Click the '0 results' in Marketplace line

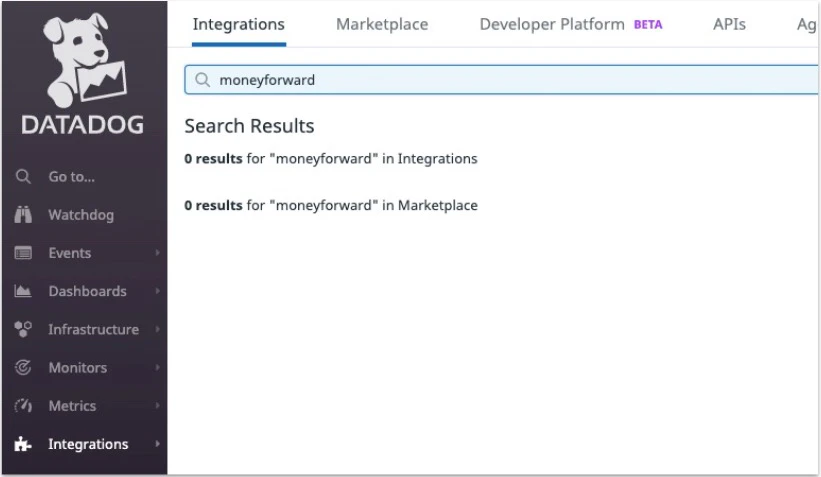[331, 205]
